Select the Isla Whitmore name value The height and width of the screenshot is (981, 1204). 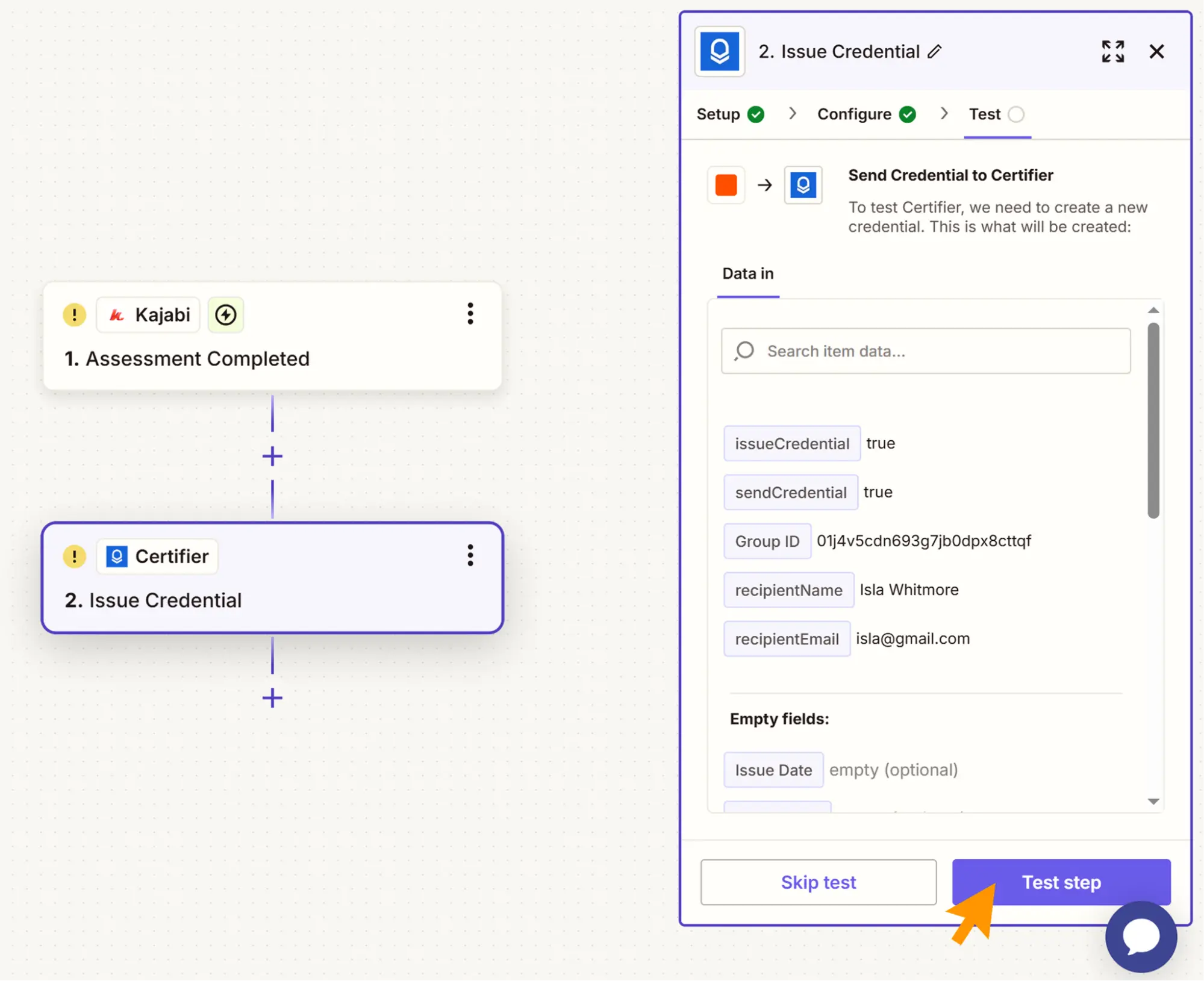coord(909,590)
